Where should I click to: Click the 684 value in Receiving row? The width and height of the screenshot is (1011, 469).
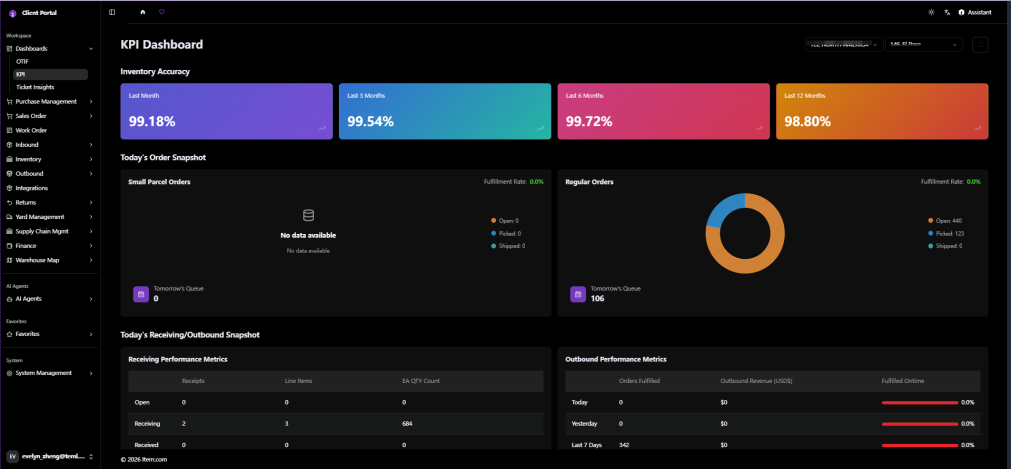407,424
